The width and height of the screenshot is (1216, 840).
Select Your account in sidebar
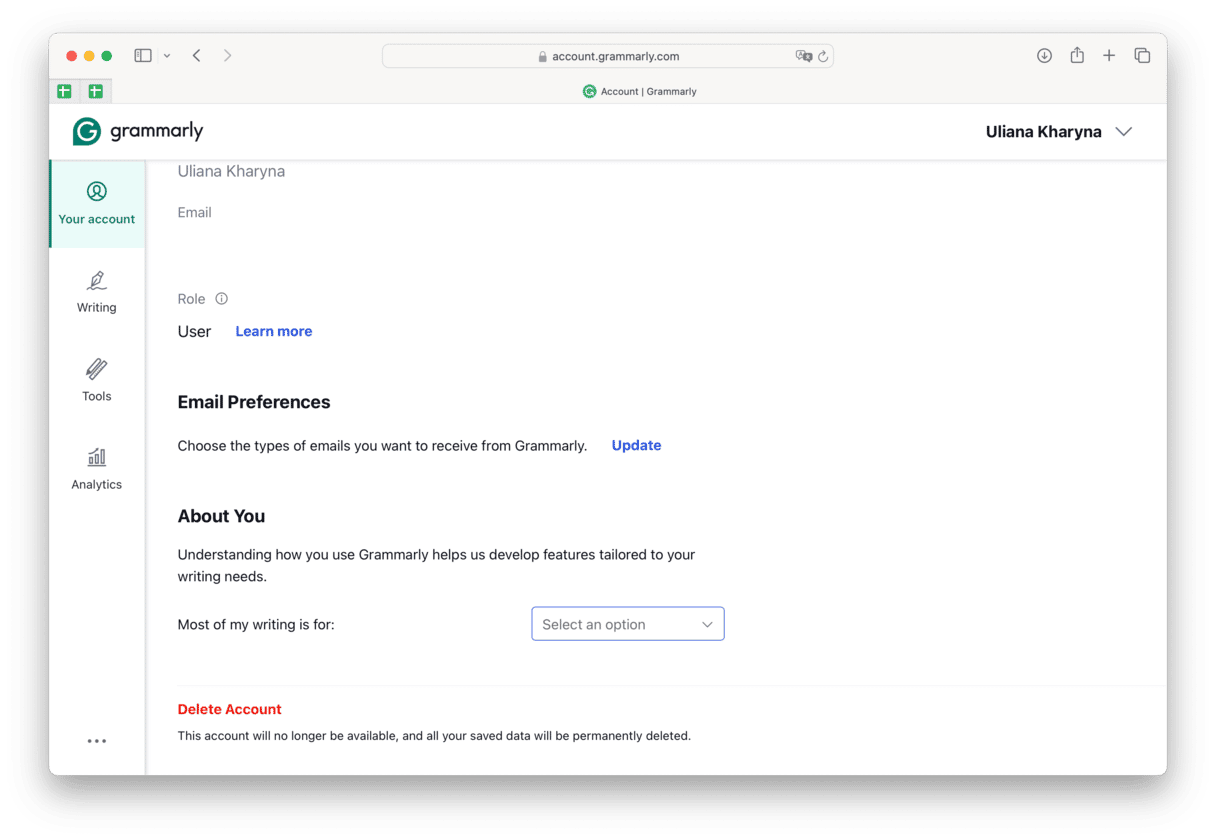click(x=97, y=203)
